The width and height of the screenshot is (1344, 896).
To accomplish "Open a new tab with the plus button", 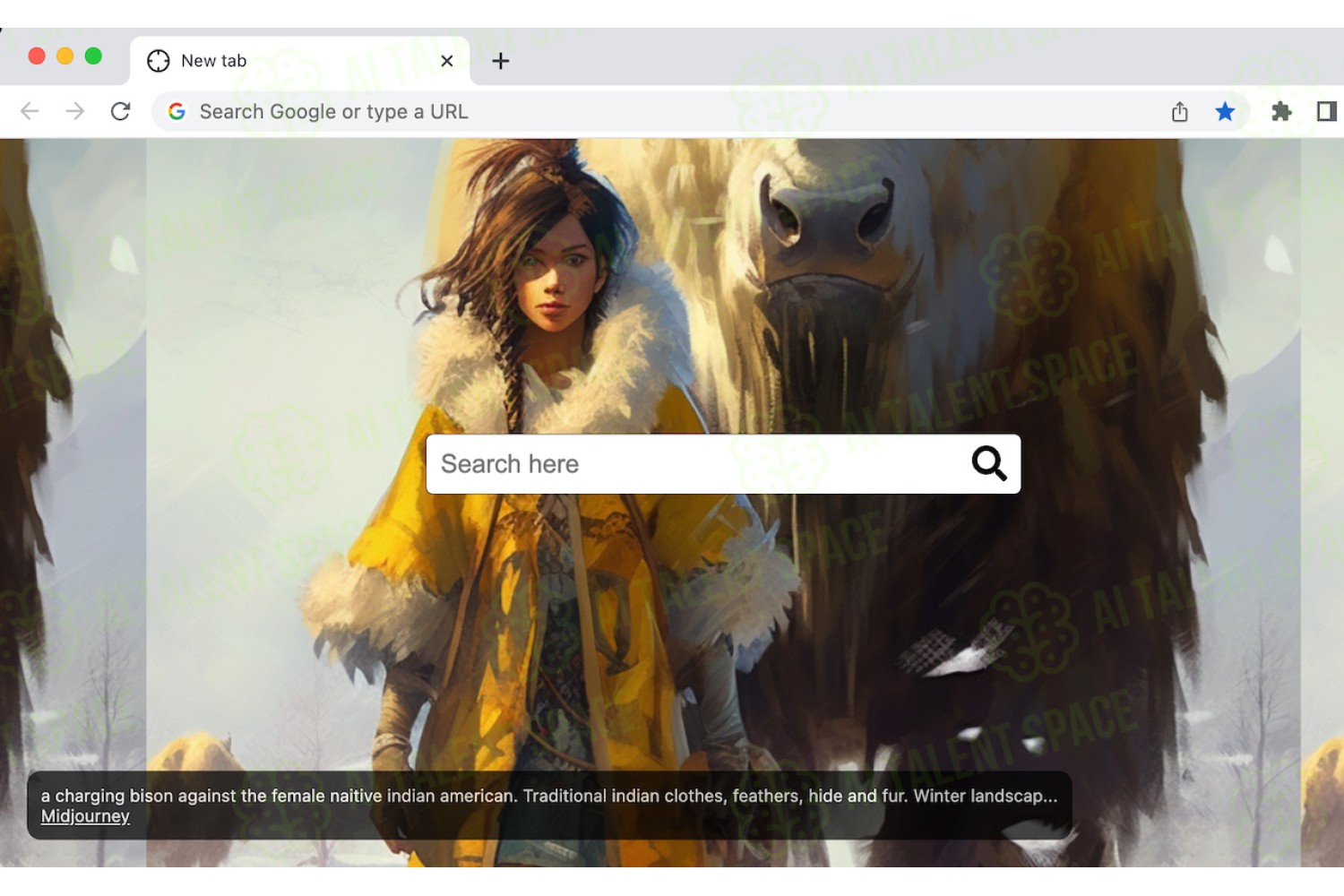I will point(501,61).
